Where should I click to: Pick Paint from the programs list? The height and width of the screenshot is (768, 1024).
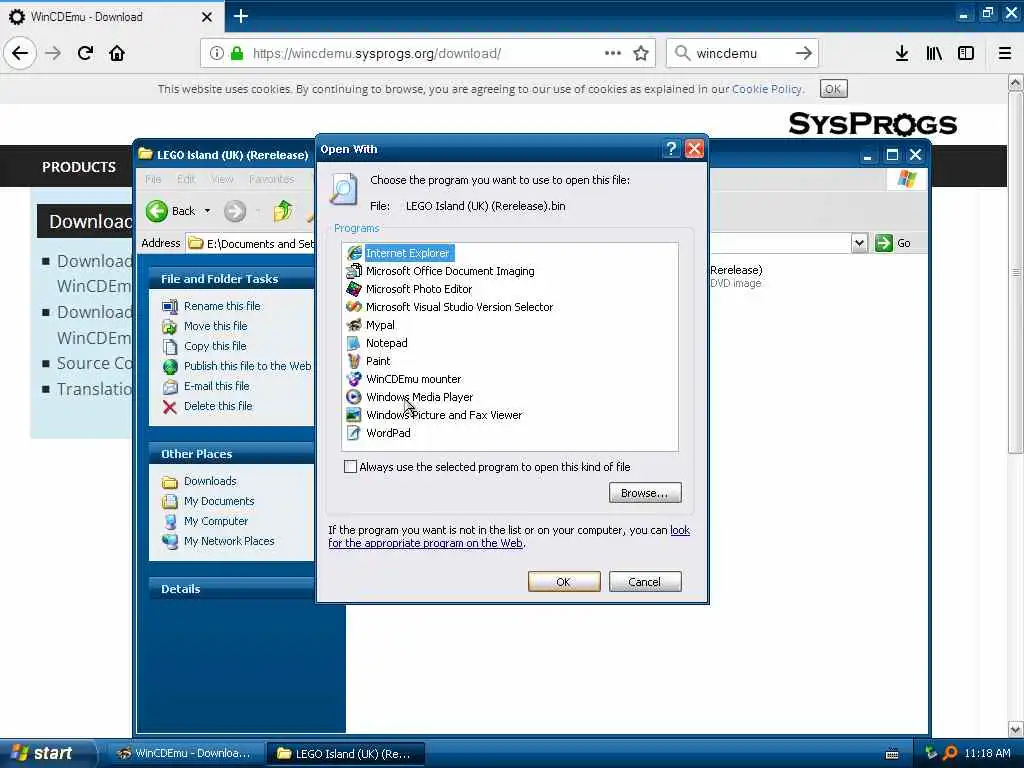(x=377, y=361)
